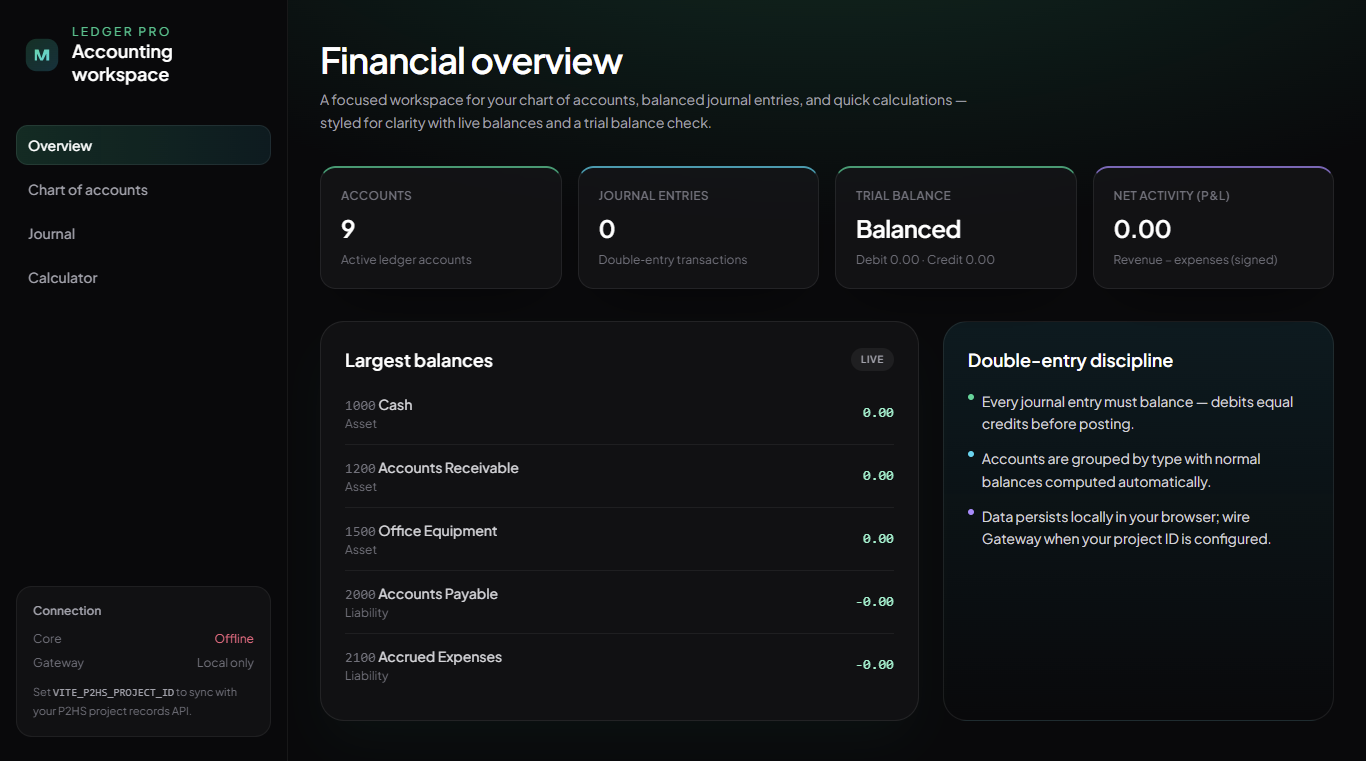Select the 2000 Accounts Payable row
The width and height of the screenshot is (1366, 761).
pos(619,602)
